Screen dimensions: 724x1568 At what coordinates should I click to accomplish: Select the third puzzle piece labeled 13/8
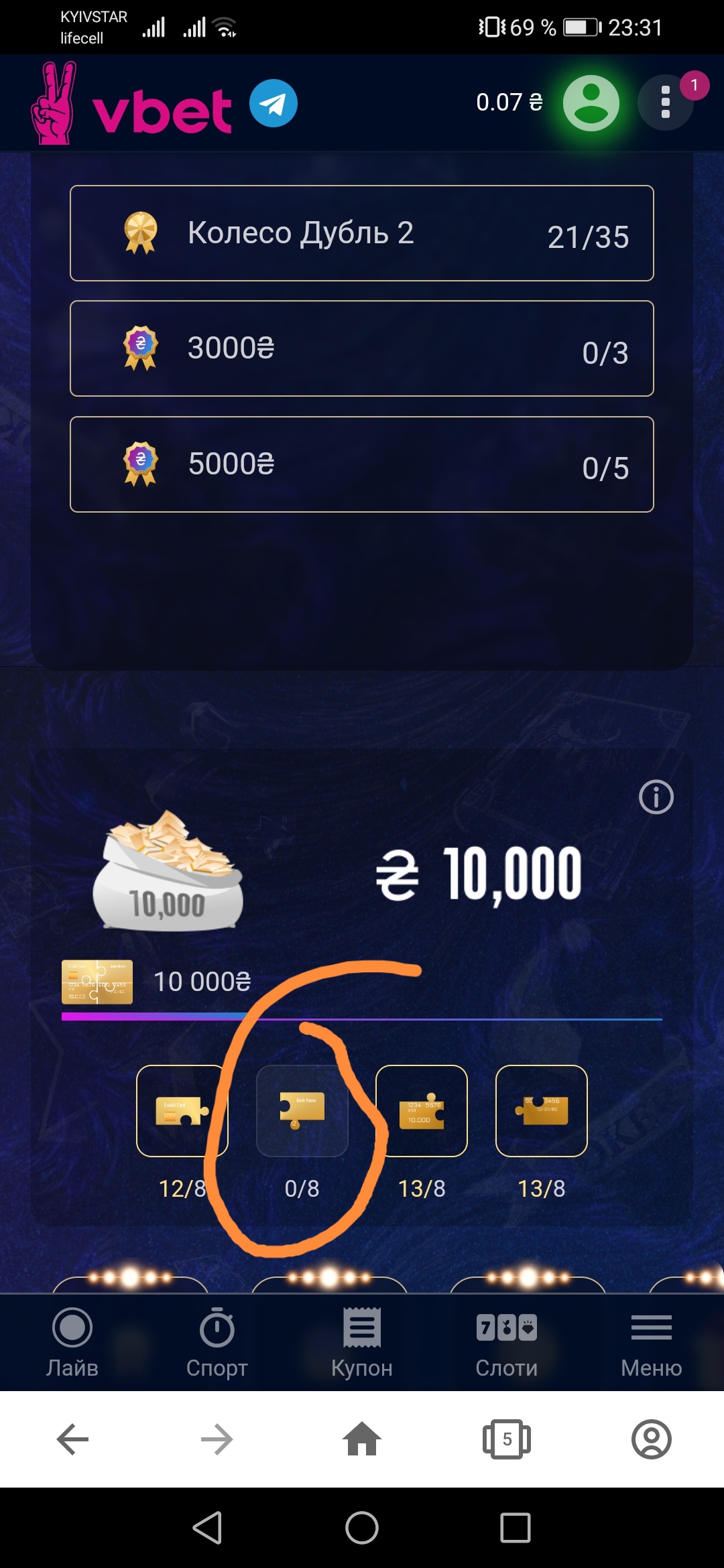422,1111
